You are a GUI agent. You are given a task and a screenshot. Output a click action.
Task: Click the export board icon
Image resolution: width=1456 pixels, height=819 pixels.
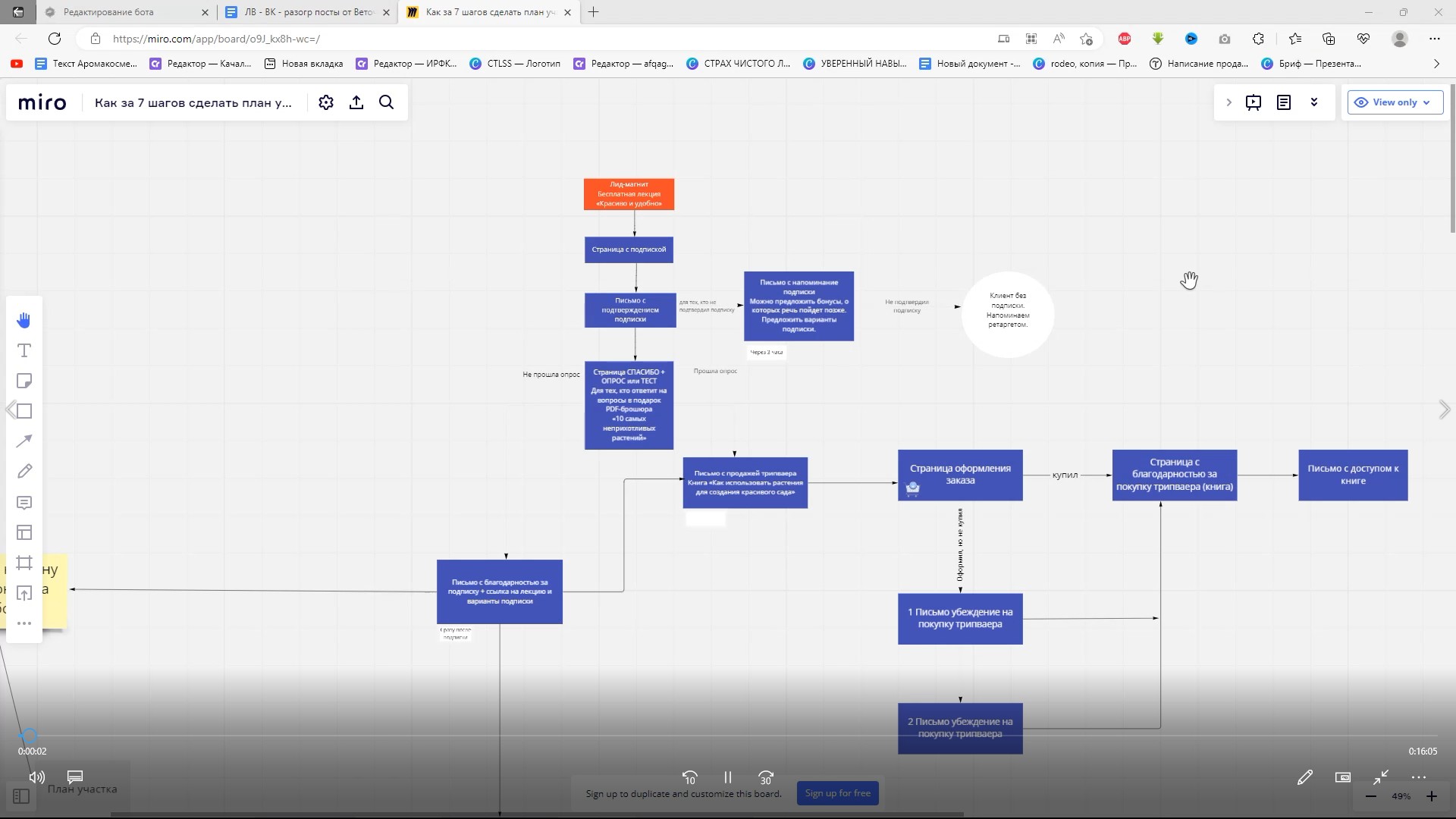(x=356, y=102)
